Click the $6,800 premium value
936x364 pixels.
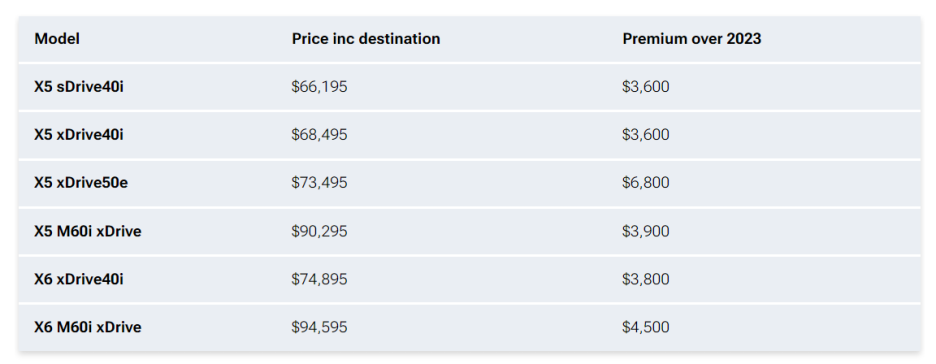(646, 183)
